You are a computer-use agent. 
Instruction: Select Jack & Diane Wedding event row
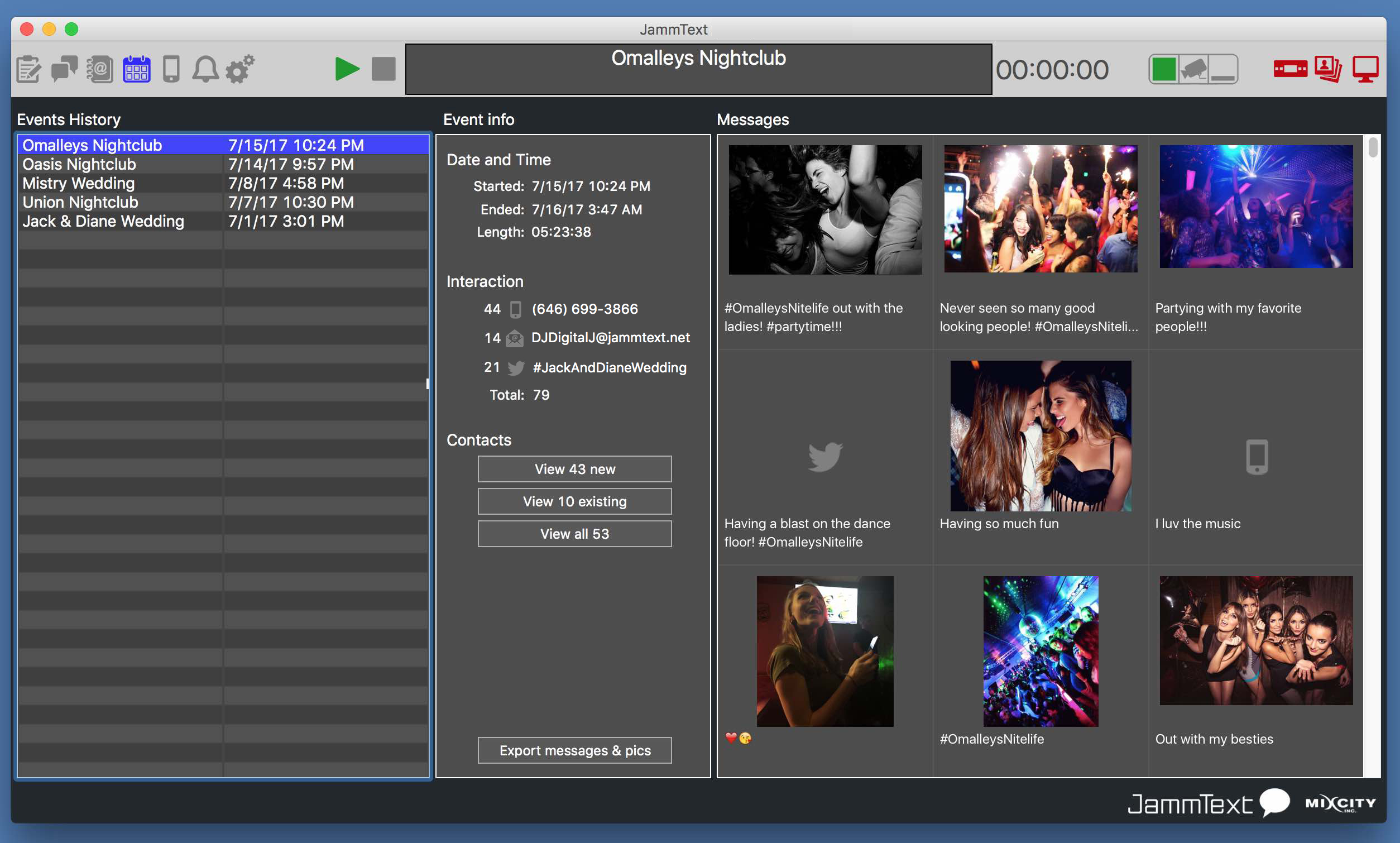click(x=223, y=221)
